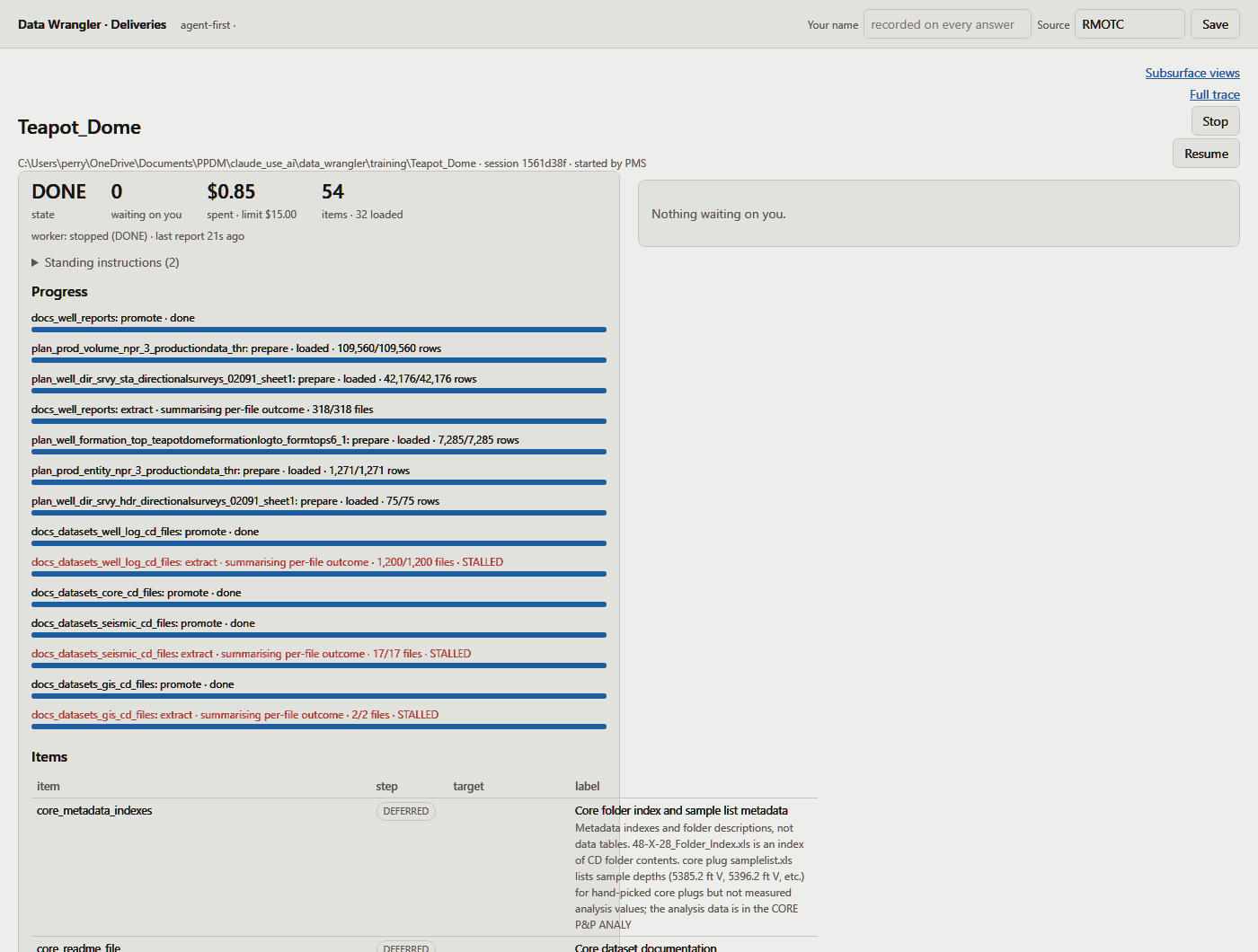The image size is (1258, 952).
Task: Click the Items section heading
Action: click(x=49, y=757)
